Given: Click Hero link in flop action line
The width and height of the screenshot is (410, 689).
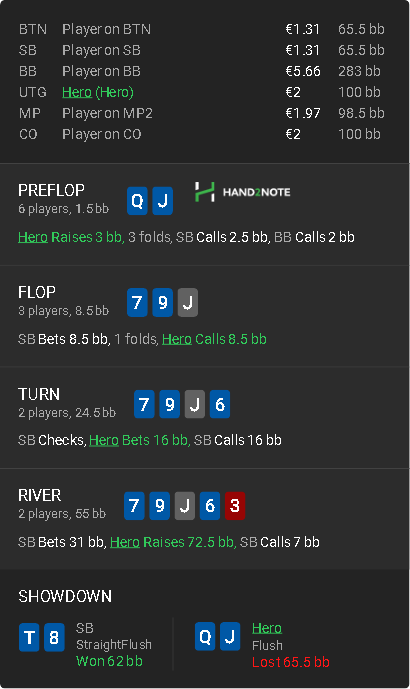Looking at the screenshot, I should 177,339.
